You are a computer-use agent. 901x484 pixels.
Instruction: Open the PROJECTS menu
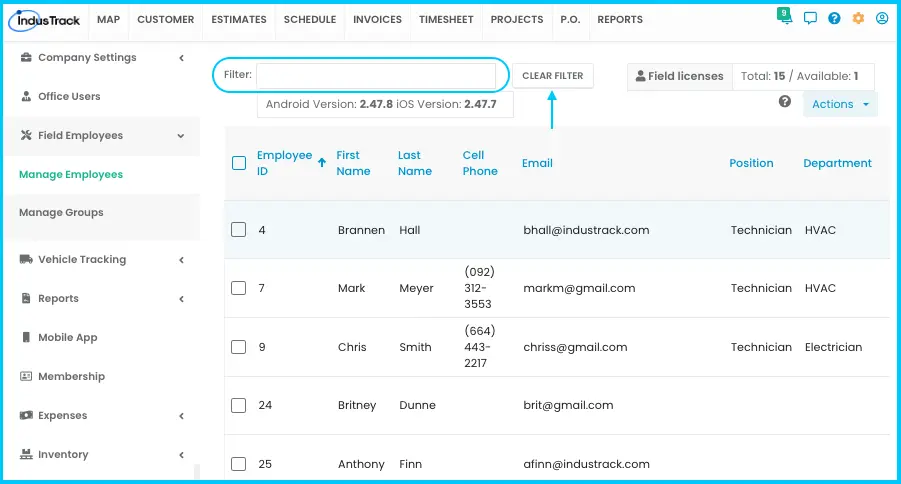point(517,20)
